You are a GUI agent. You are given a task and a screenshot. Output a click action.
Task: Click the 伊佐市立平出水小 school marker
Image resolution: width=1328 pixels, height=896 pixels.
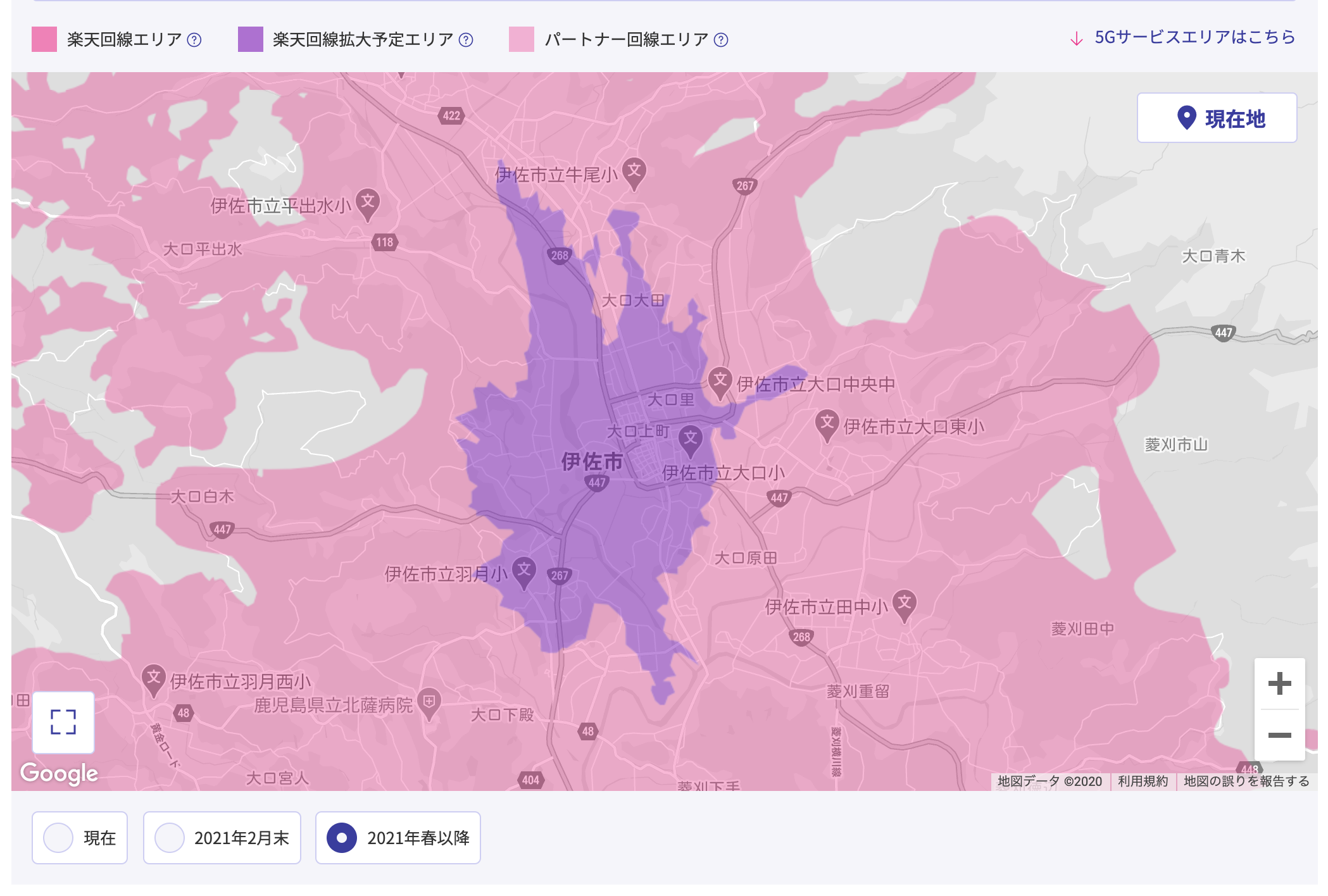pyautogui.click(x=367, y=204)
